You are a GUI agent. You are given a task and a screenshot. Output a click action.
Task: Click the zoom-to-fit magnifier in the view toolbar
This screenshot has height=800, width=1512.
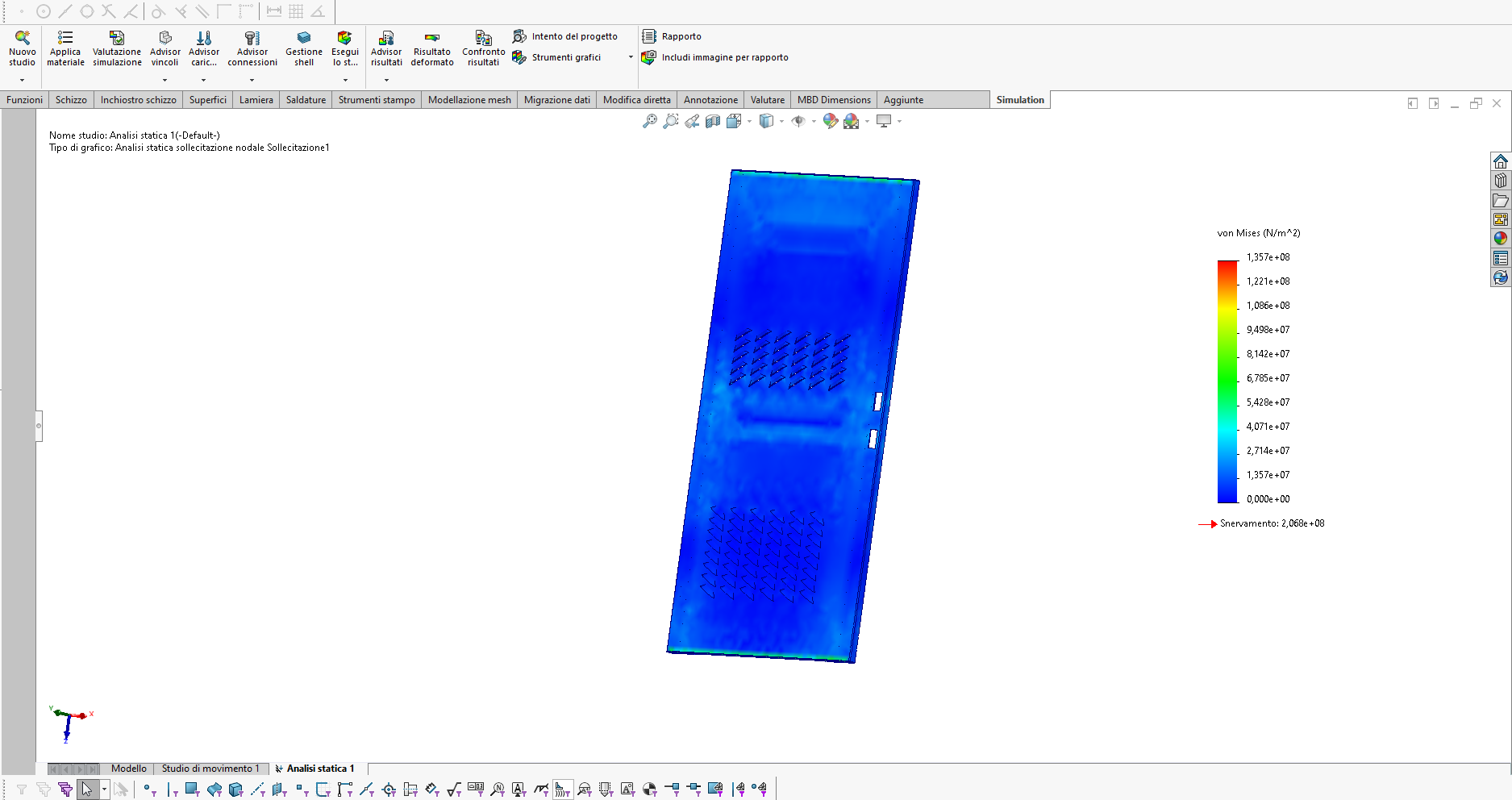pos(649,121)
